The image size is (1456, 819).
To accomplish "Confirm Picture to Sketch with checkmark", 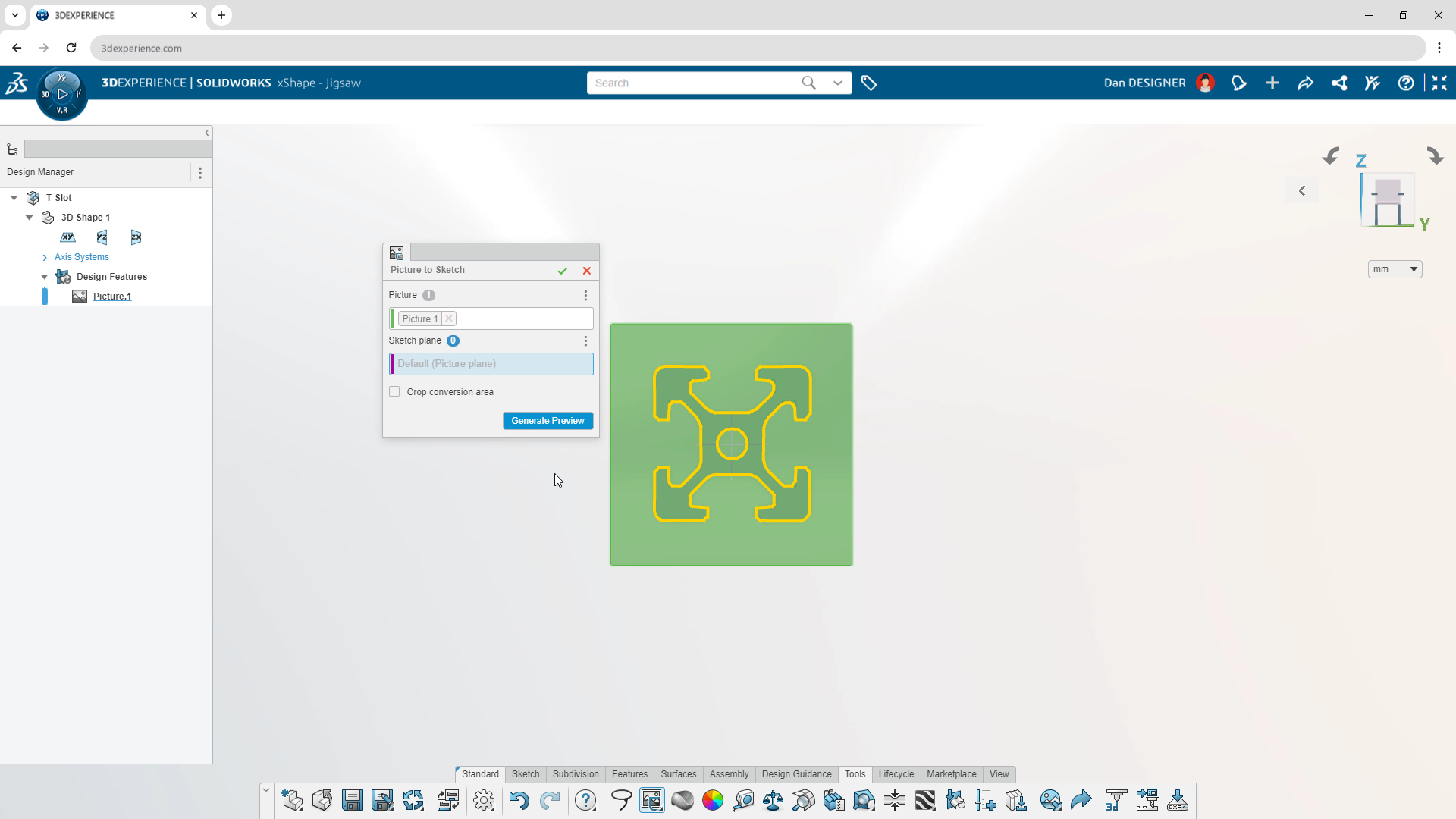I will [x=563, y=270].
